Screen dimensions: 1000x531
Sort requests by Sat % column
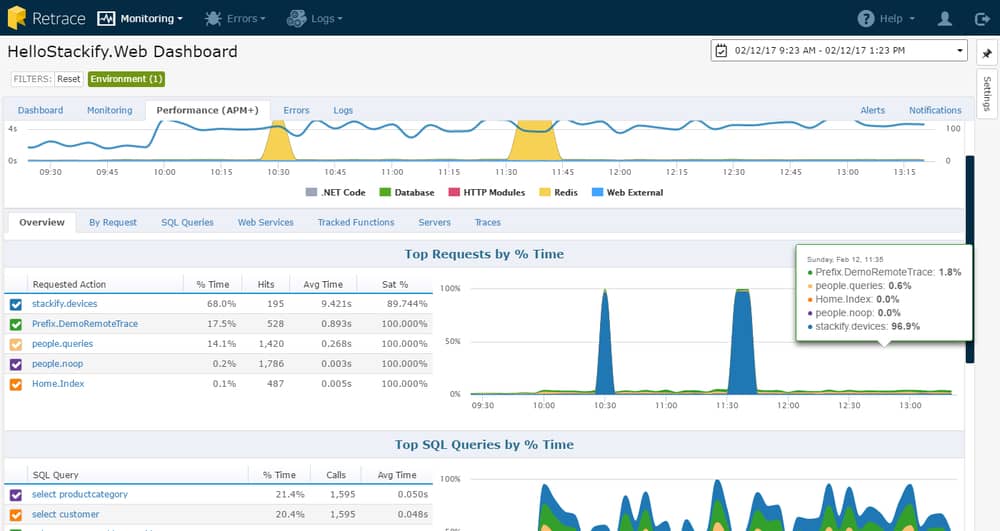pyautogui.click(x=395, y=284)
